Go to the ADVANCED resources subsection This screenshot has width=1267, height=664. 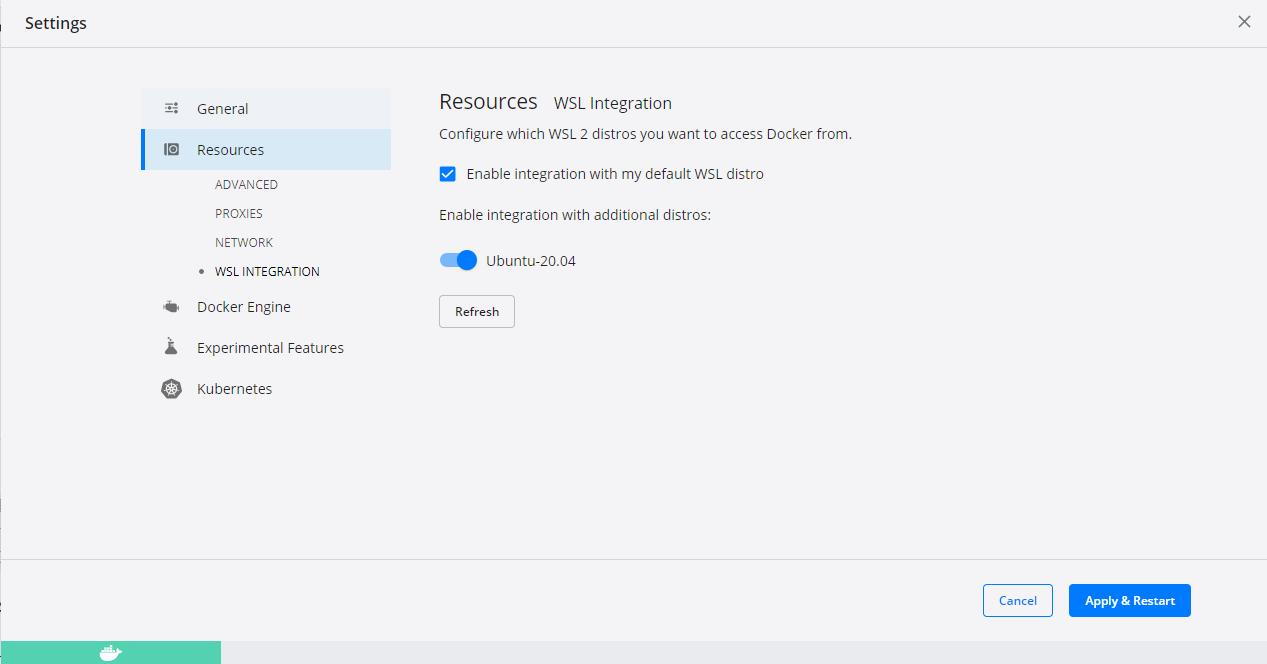pos(246,185)
